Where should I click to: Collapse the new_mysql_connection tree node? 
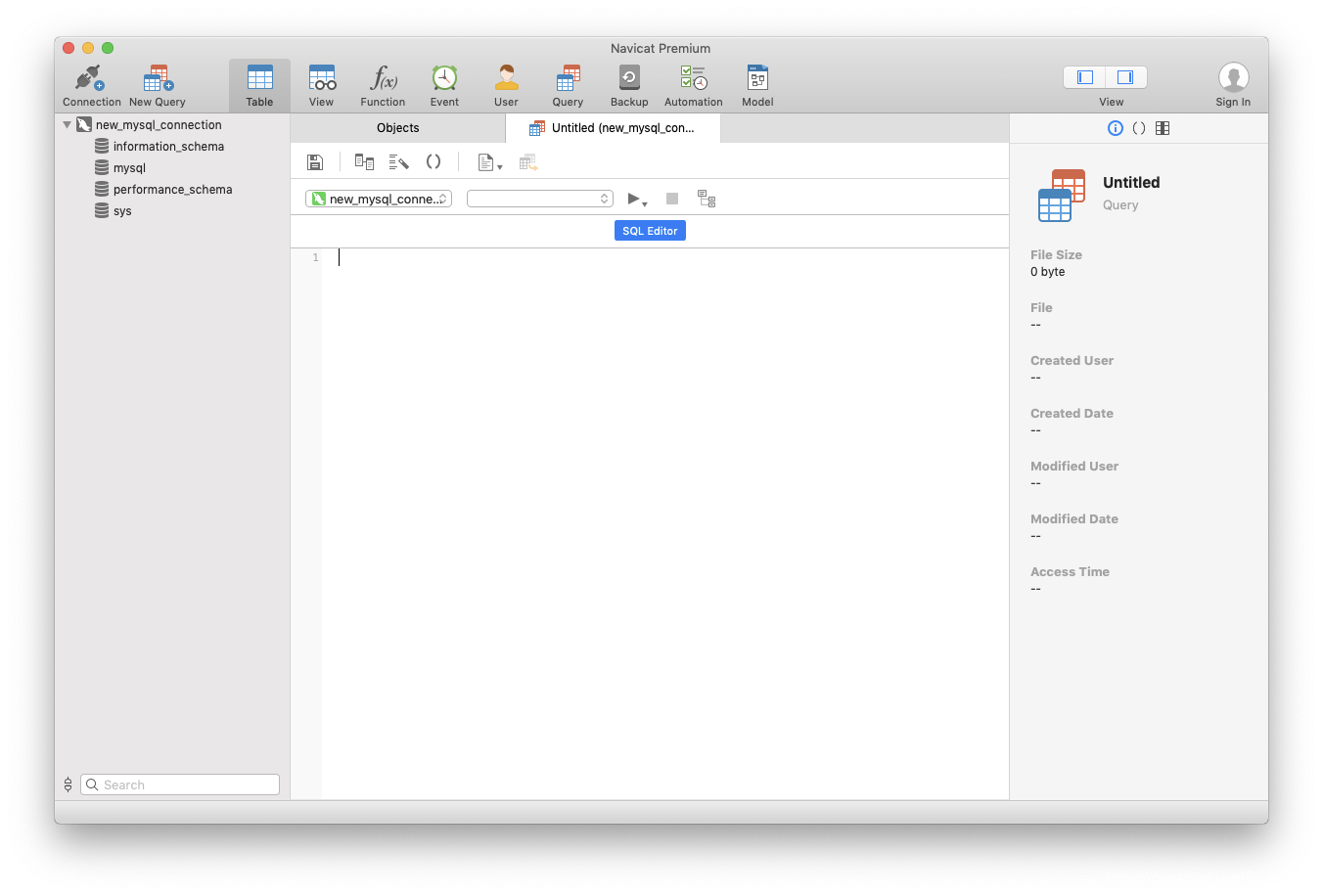coord(67,125)
